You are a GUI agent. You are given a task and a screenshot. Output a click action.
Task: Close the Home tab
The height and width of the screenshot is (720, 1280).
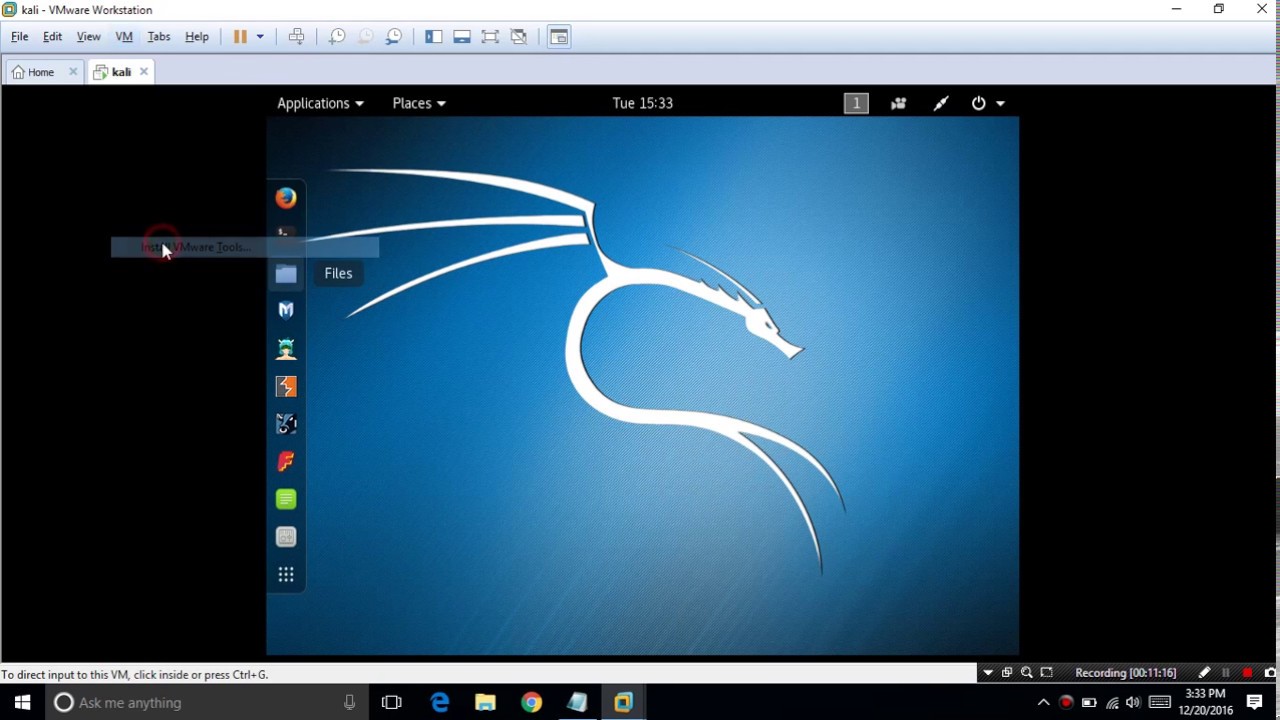point(73,72)
